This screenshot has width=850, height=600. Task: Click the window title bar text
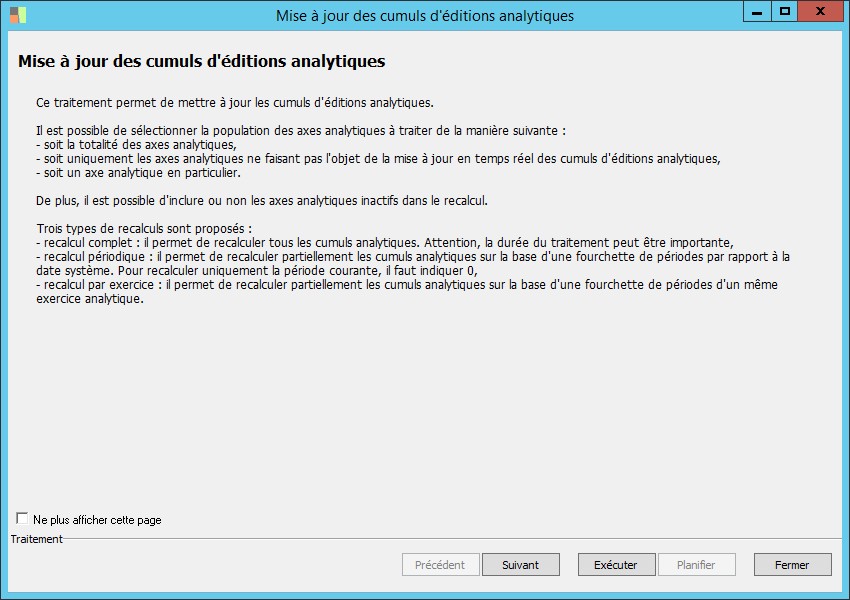tap(425, 16)
